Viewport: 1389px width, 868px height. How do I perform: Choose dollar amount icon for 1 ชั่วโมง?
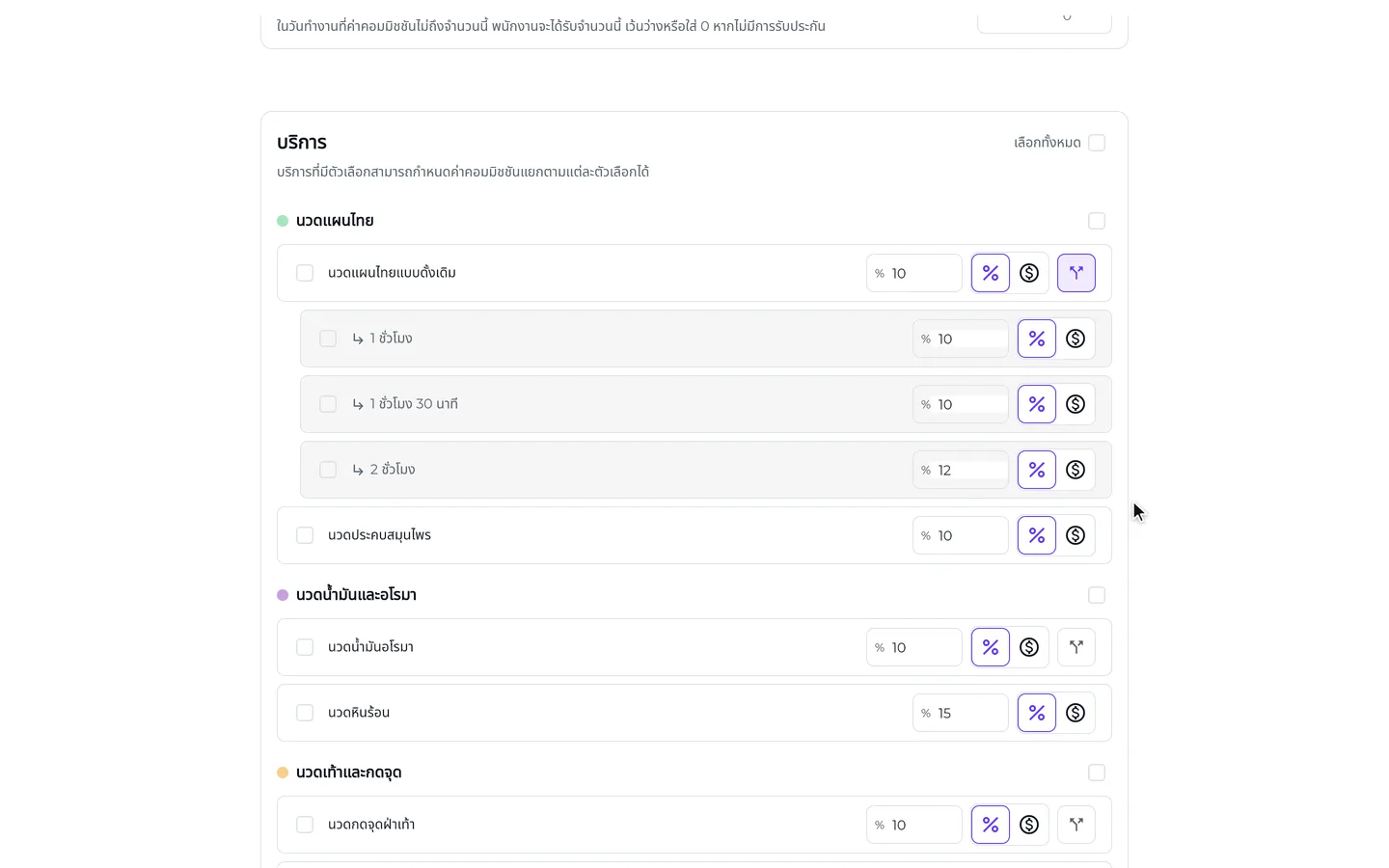(x=1076, y=339)
